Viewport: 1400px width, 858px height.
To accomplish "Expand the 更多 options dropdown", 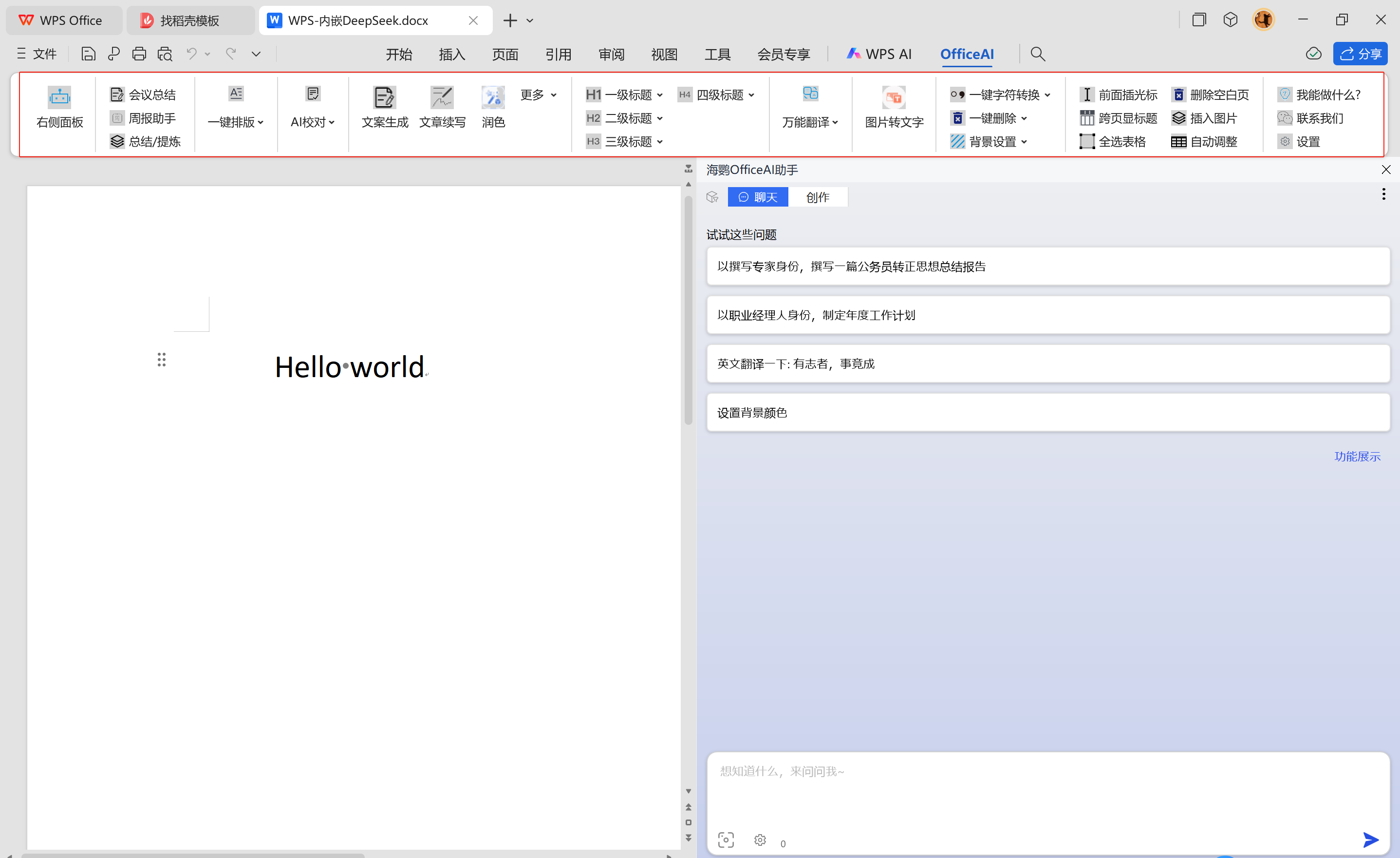I will coord(537,95).
